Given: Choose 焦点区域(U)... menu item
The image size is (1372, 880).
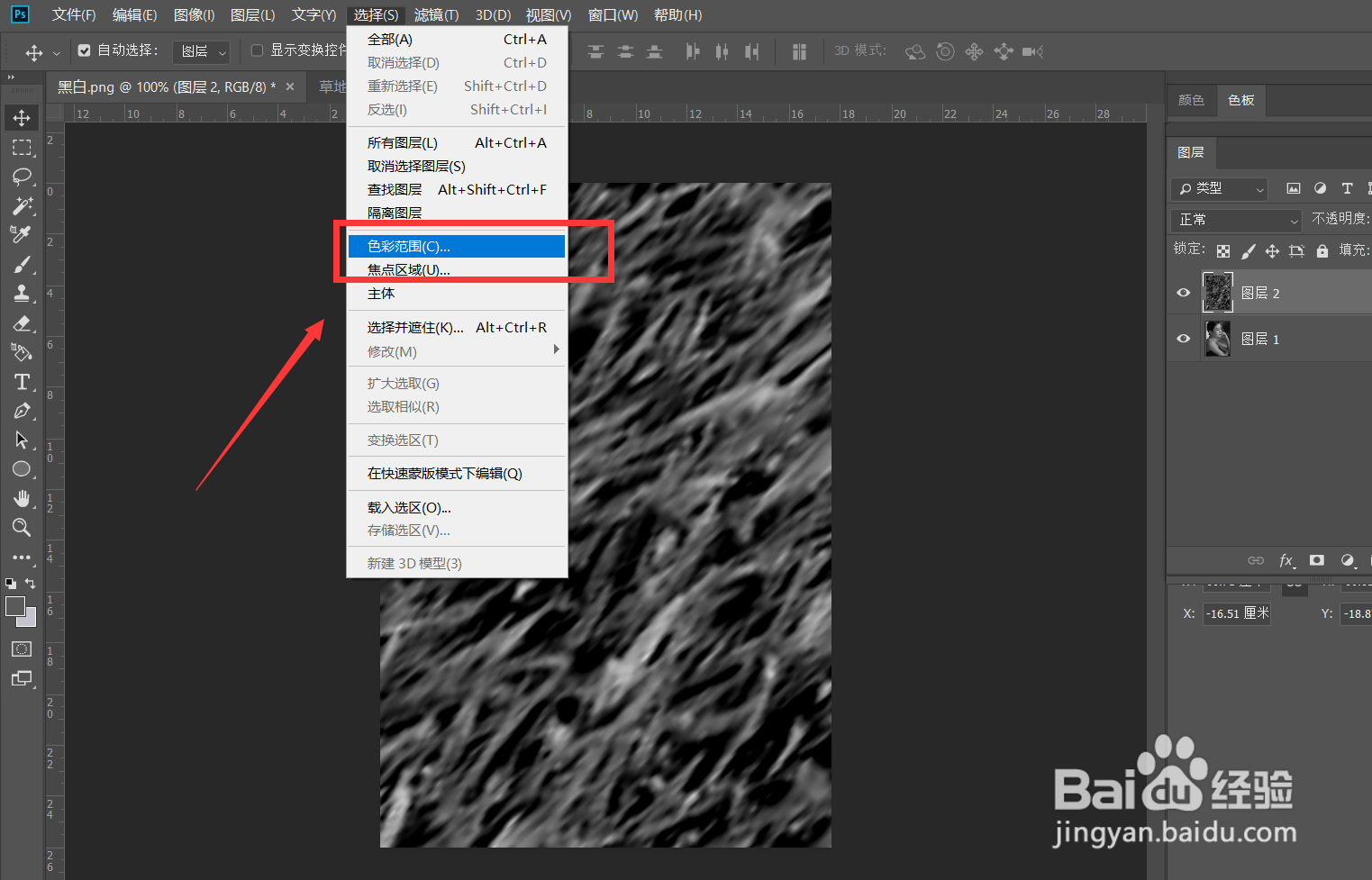Looking at the screenshot, I should tap(457, 269).
